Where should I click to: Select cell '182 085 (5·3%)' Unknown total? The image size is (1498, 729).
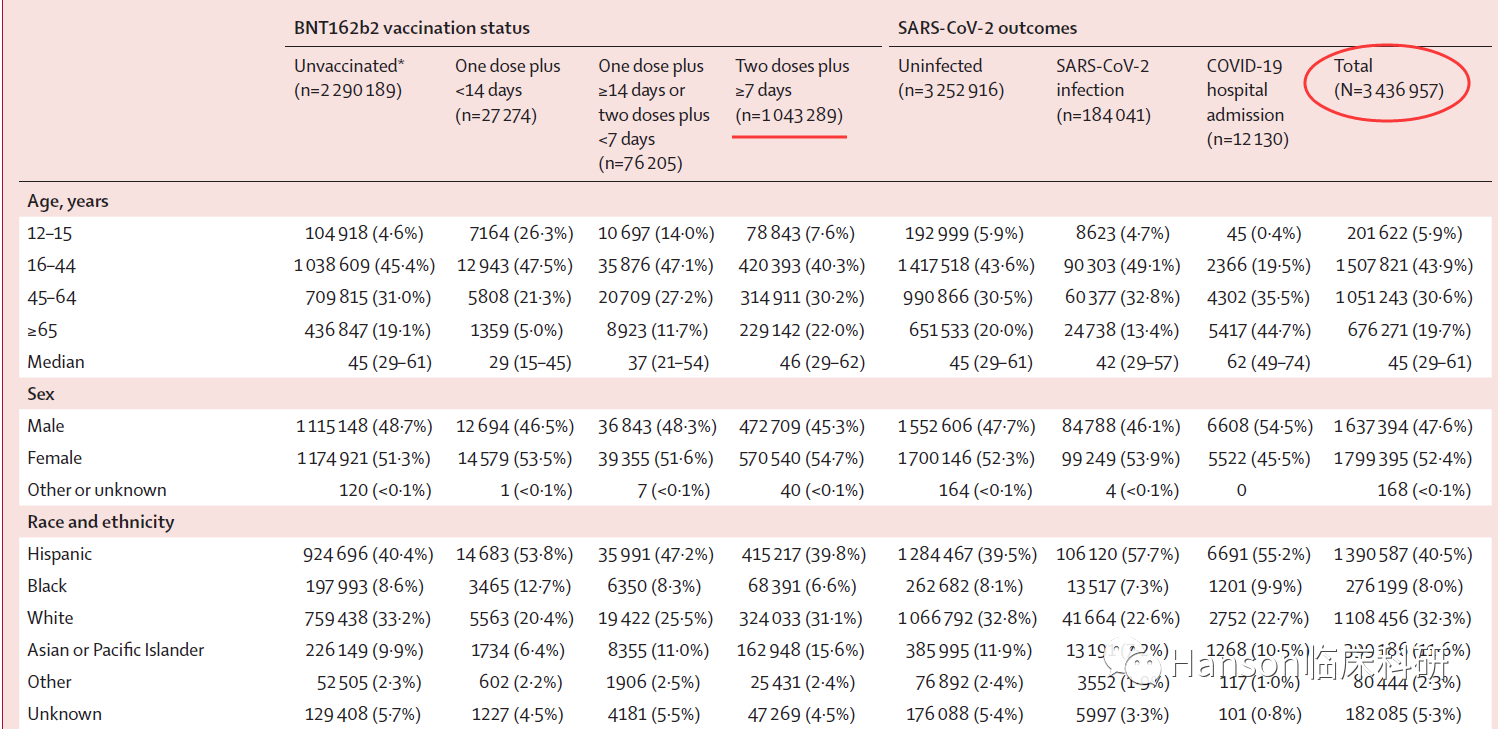point(1404,714)
